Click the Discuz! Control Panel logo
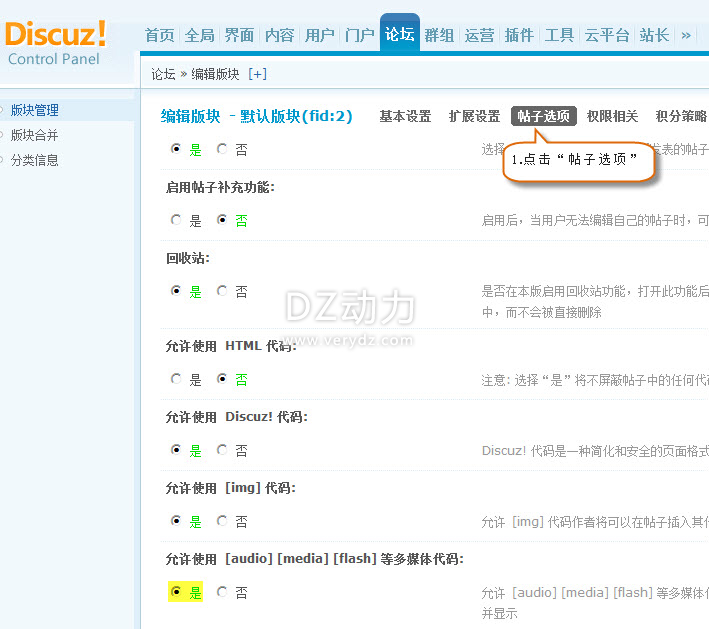The width and height of the screenshot is (709, 629). (x=56, y=43)
